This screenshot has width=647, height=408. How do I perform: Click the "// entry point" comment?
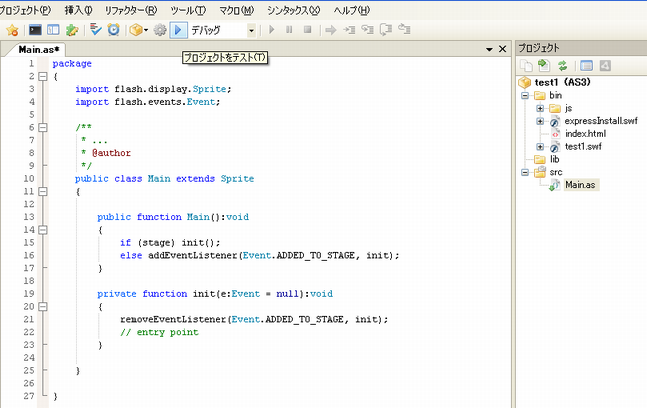click(x=159, y=332)
